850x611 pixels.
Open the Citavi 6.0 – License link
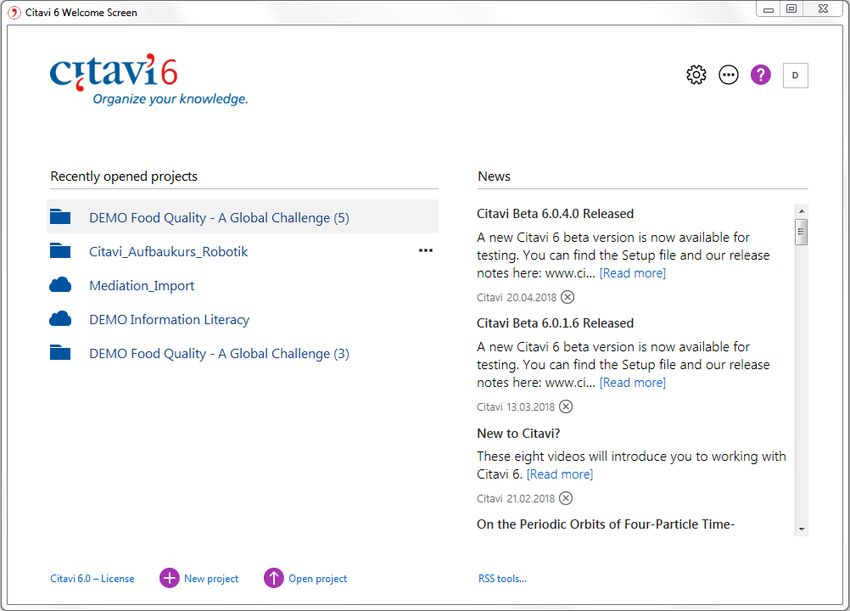click(92, 578)
